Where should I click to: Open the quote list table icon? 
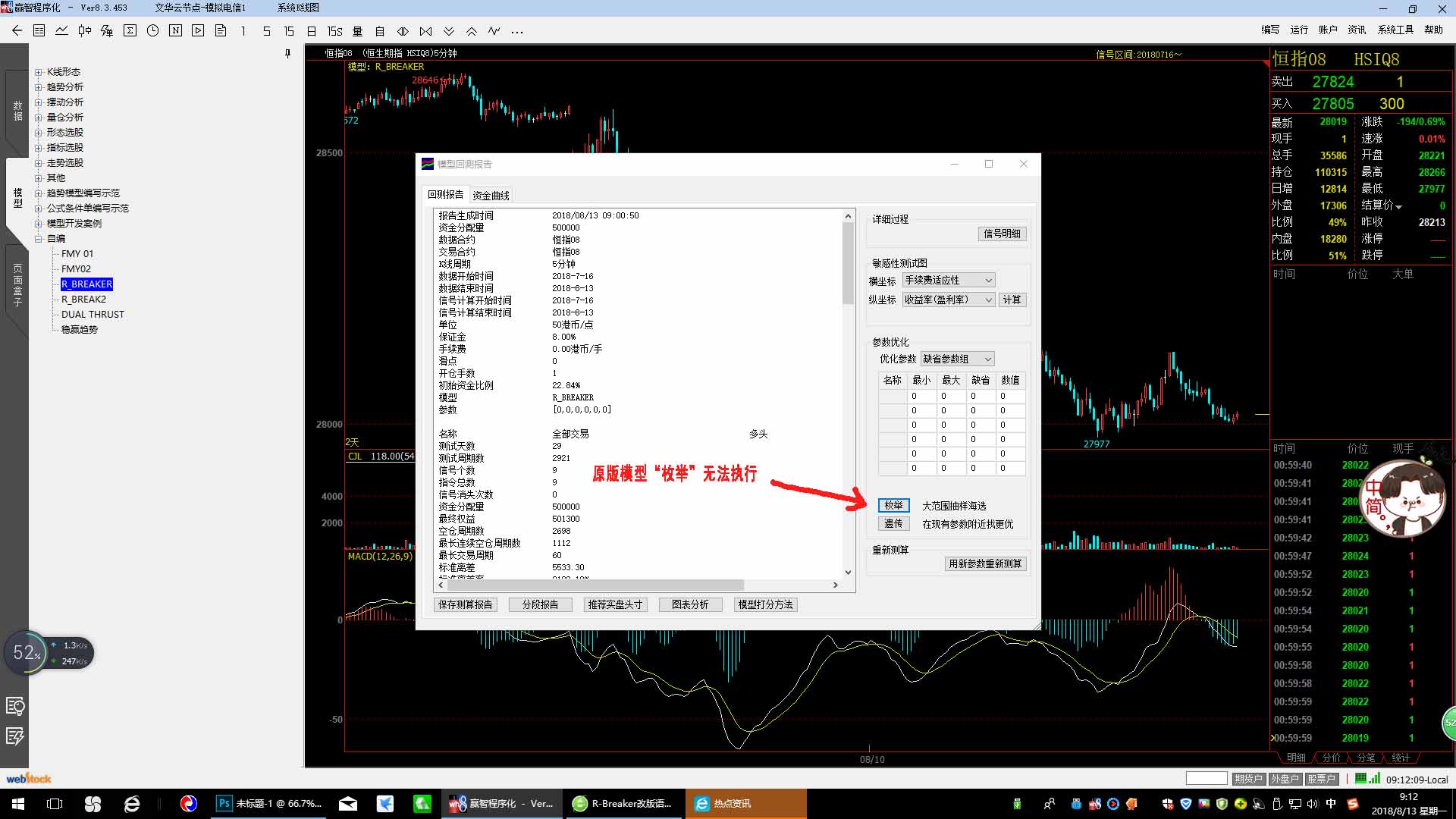click(x=39, y=31)
